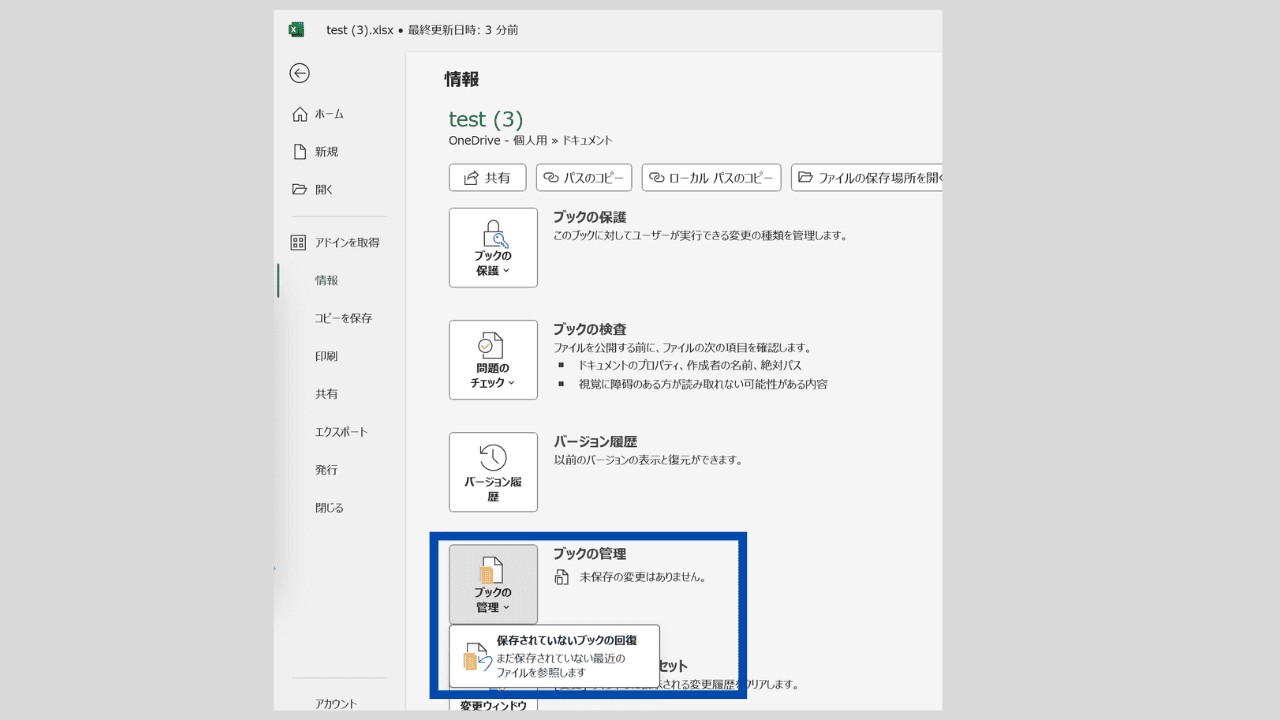Click title bar text test (3).xlsx
The image size is (1280, 720).
[360, 30]
